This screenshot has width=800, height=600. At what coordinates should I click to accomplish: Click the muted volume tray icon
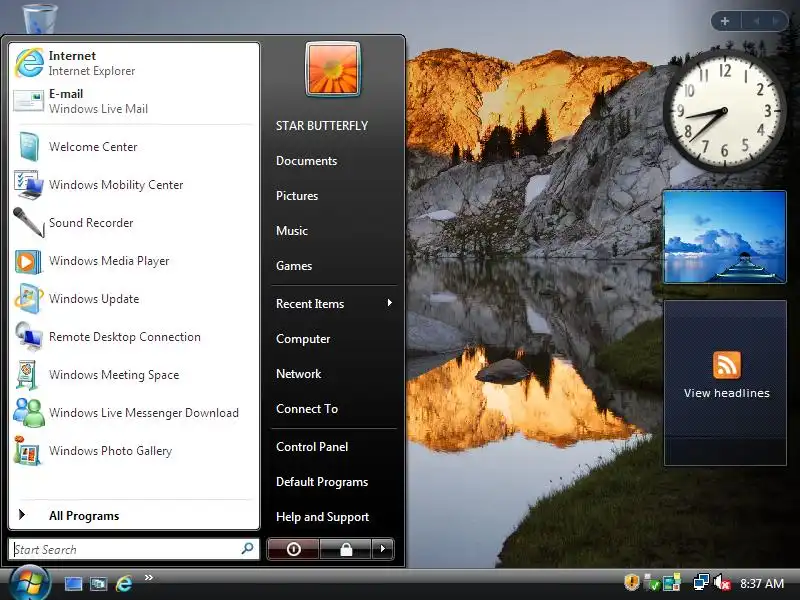click(x=722, y=583)
